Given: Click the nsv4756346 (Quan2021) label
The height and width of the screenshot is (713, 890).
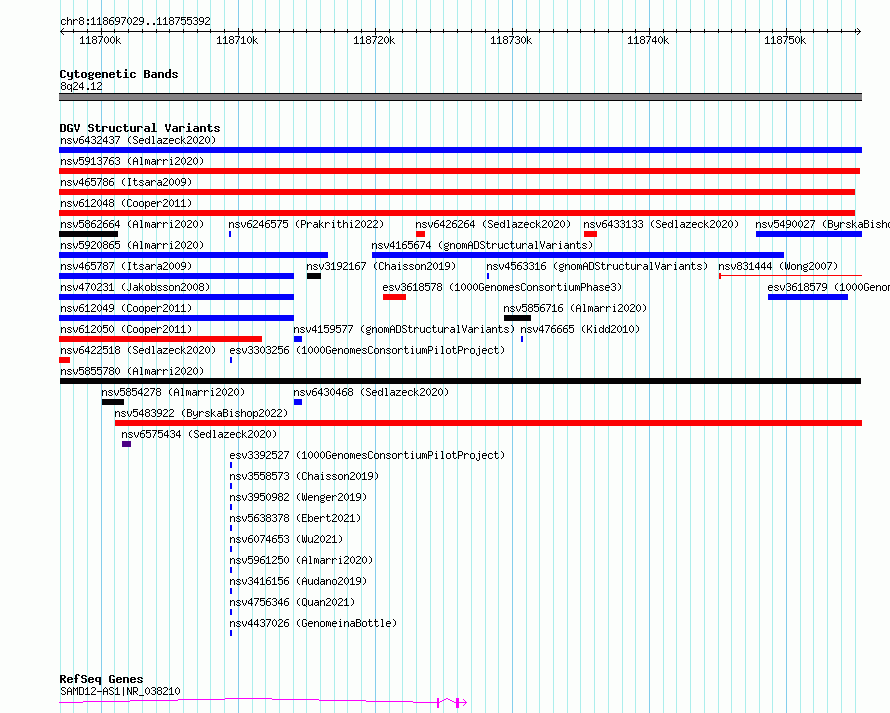Looking at the screenshot, I should (292, 602).
